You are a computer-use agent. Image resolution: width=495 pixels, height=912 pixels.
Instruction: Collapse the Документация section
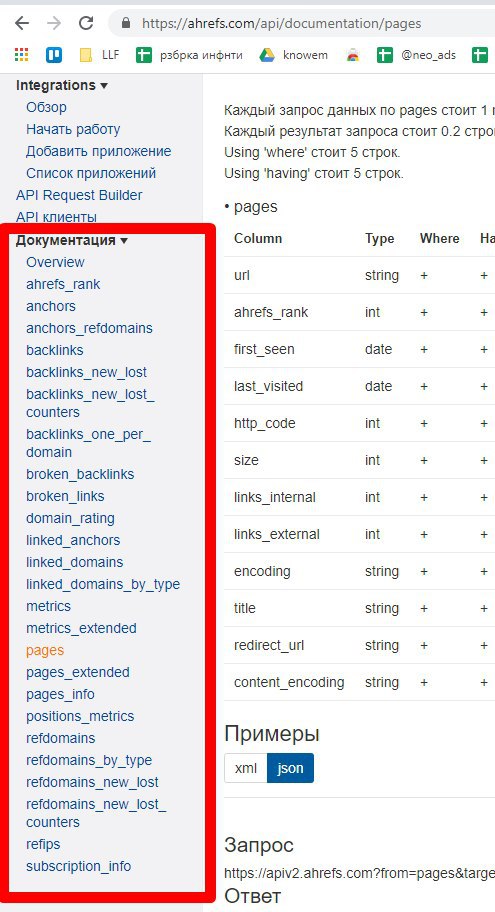point(72,240)
